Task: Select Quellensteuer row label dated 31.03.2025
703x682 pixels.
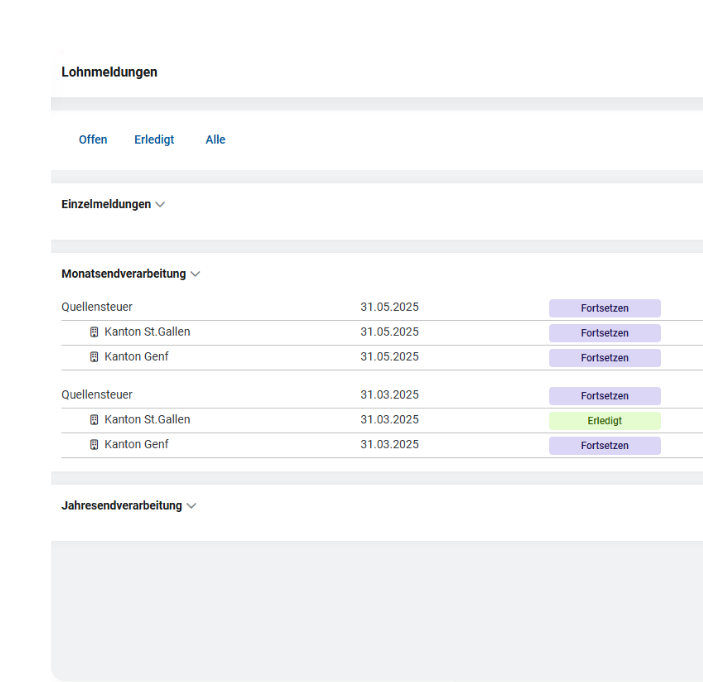Action: click(97, 395)
